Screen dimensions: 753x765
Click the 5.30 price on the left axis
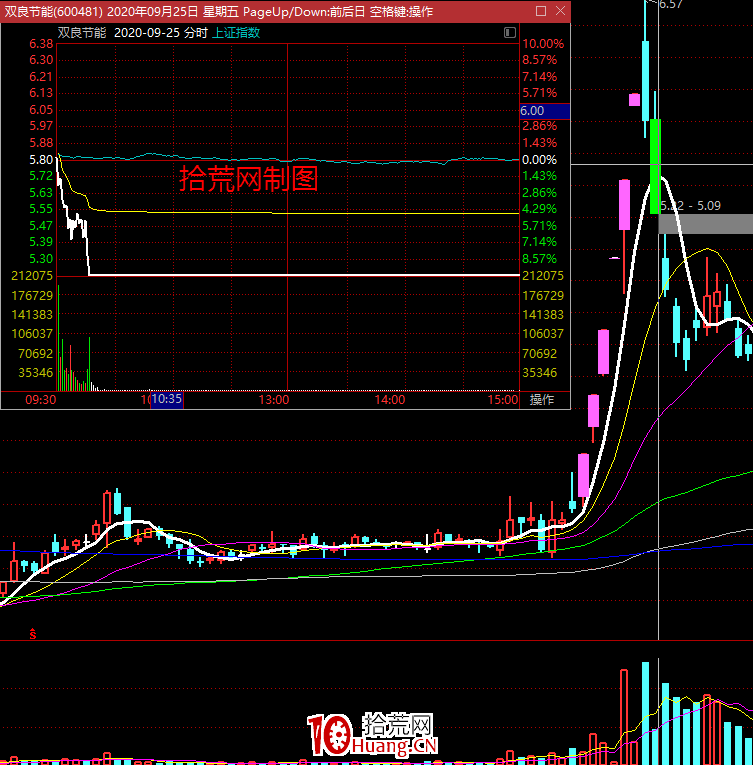[x=41, y=259]
